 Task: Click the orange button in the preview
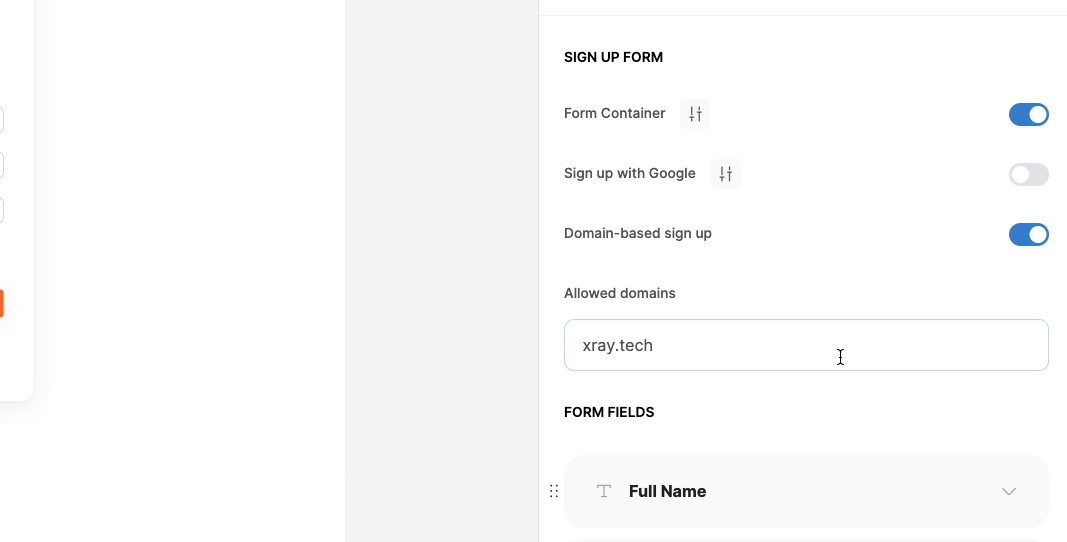(x=1, y=303)
